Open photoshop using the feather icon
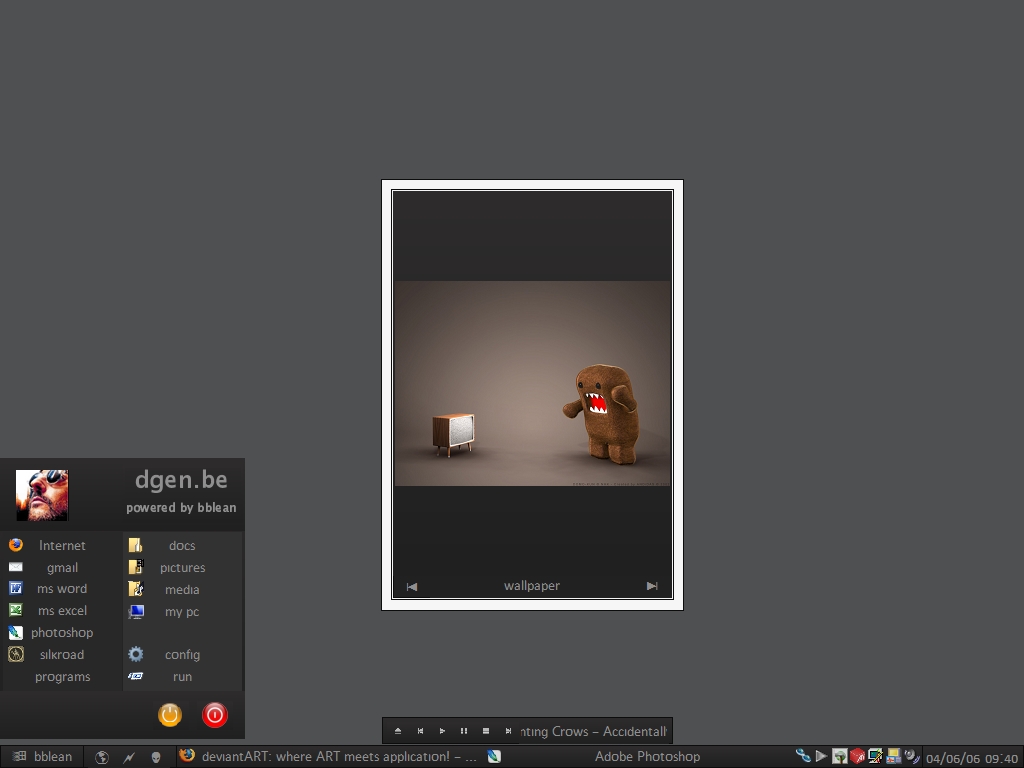 [16, 632]
